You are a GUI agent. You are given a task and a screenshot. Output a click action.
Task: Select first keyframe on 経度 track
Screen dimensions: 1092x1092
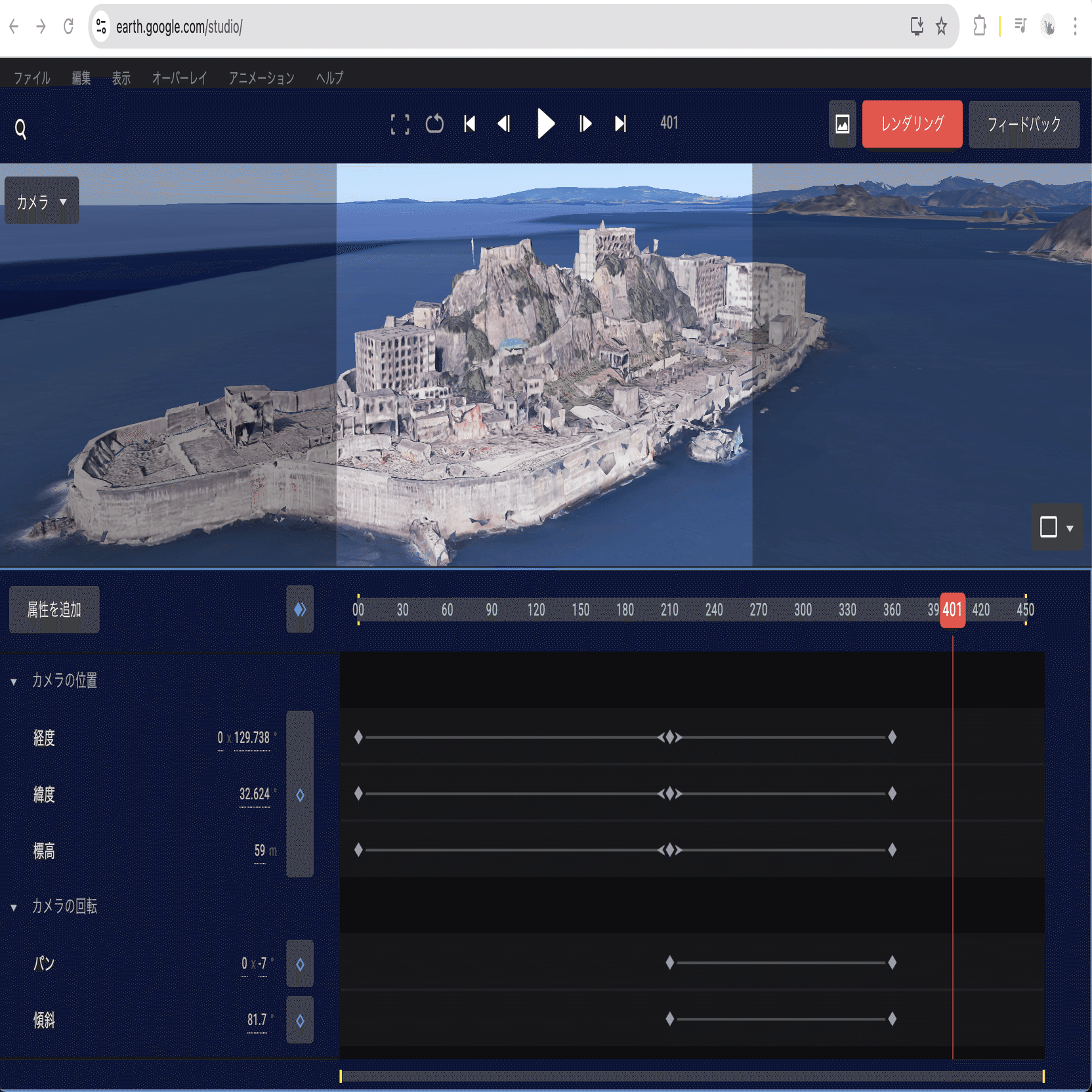pyautogui.click(x=358, y=737)
